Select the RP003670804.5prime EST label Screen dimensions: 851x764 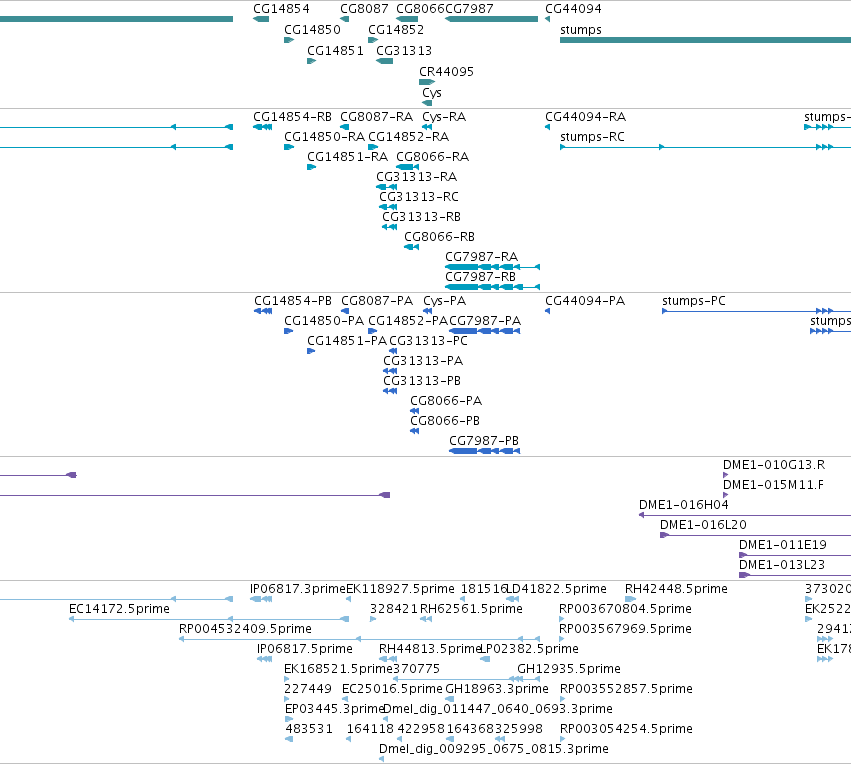pos(625,609)
